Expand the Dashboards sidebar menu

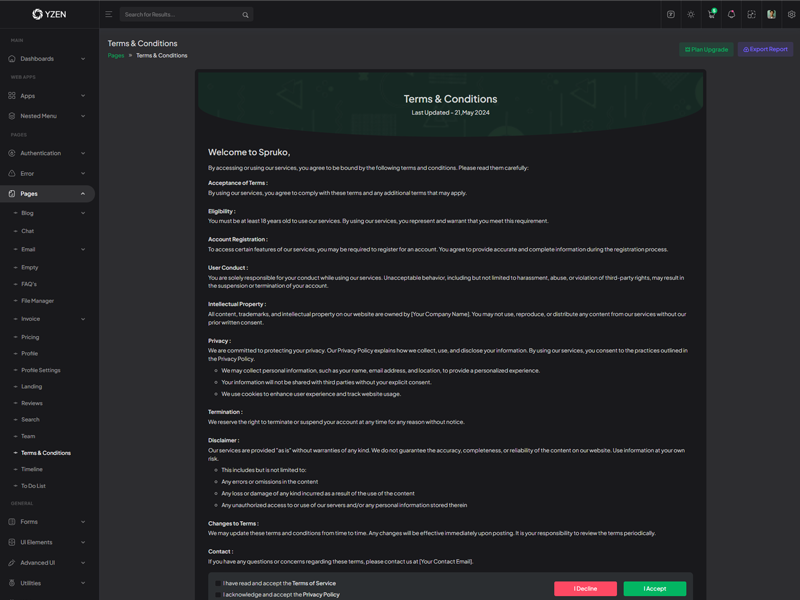coord(48,59)
